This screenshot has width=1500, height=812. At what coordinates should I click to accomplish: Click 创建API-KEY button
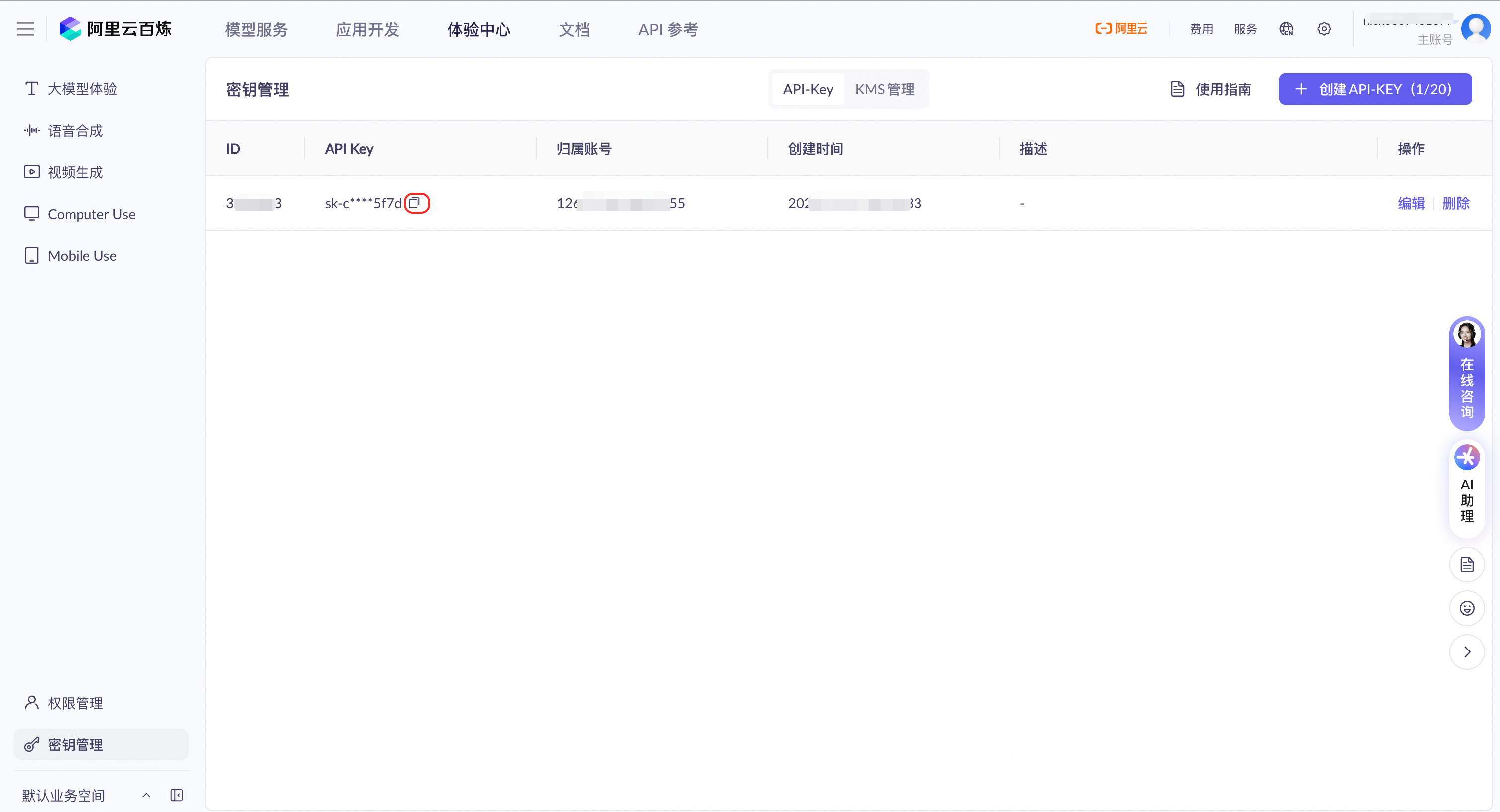click(1375, 89)
